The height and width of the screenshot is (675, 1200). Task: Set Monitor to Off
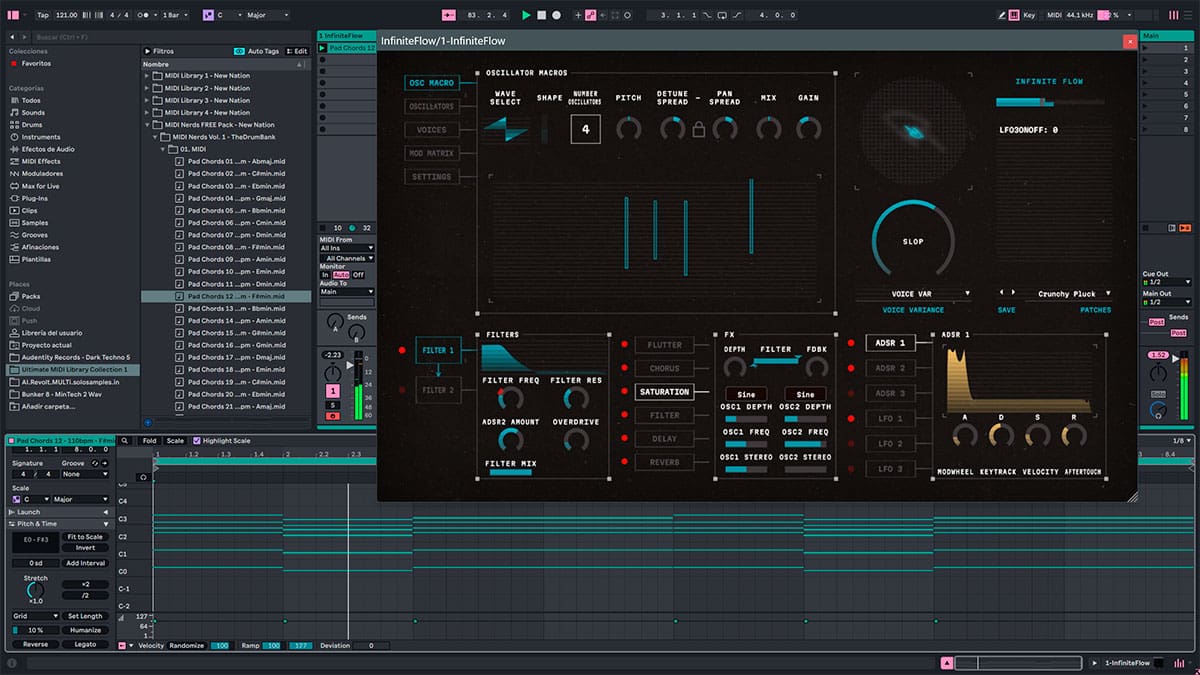[x=358, y=275]
